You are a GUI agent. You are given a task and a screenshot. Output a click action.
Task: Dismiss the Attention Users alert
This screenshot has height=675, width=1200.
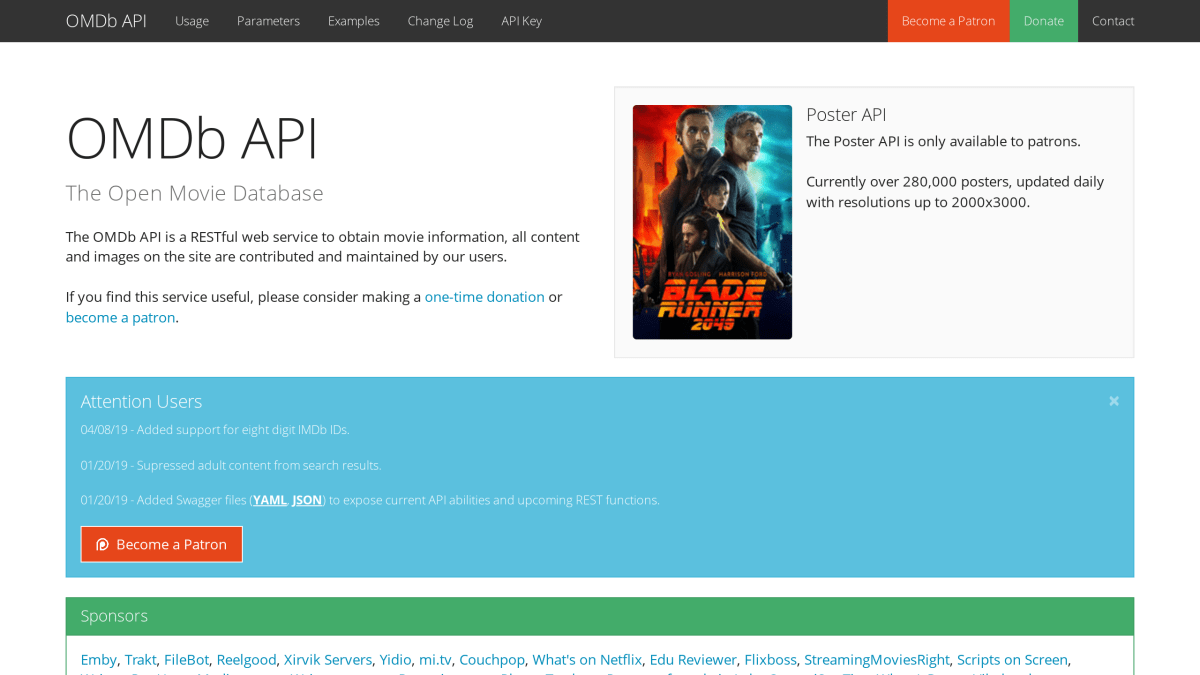[1114, 401]
